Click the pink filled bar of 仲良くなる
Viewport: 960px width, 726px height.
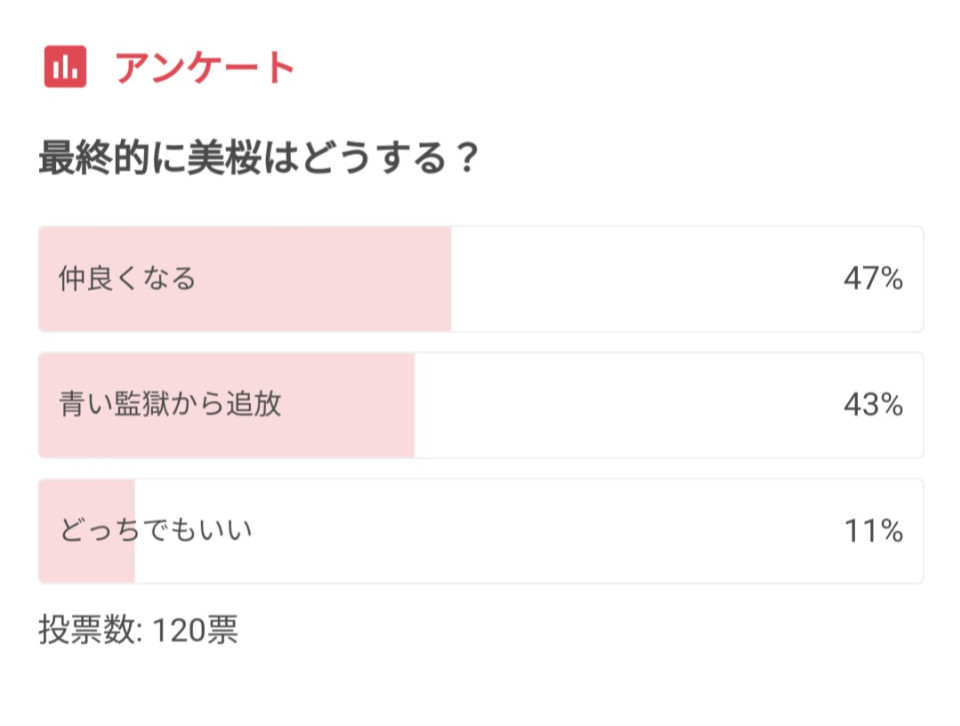245,279
